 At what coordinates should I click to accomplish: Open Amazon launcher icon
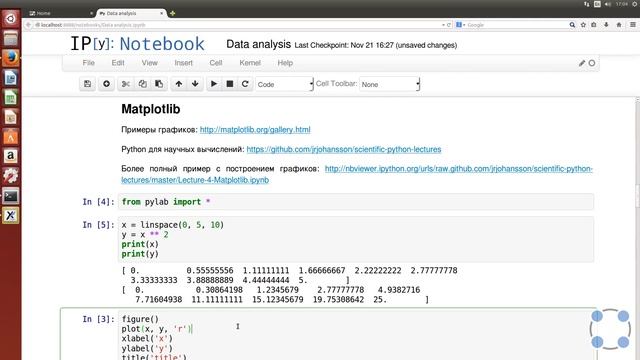coord(11,156)
